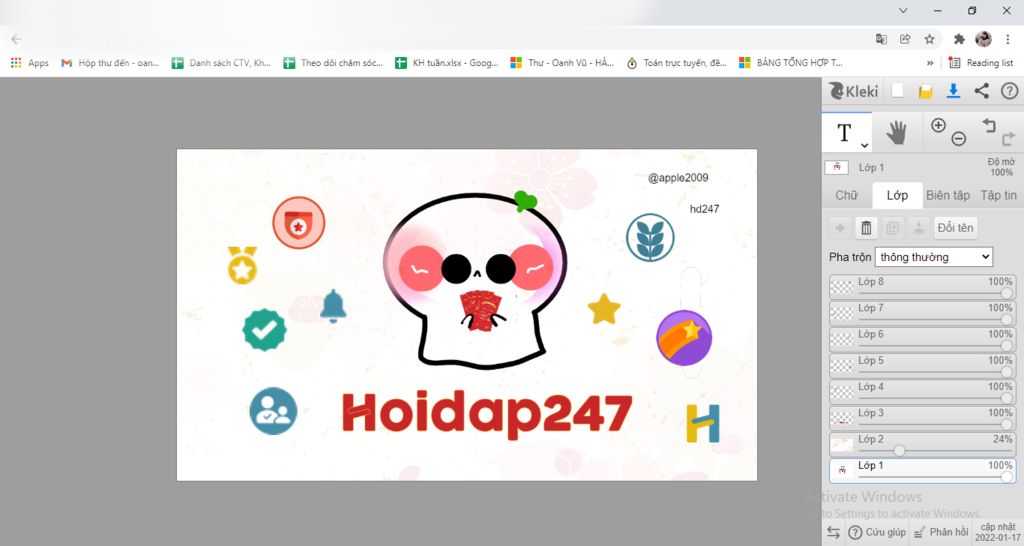Redo the action

coord(1008,138)
